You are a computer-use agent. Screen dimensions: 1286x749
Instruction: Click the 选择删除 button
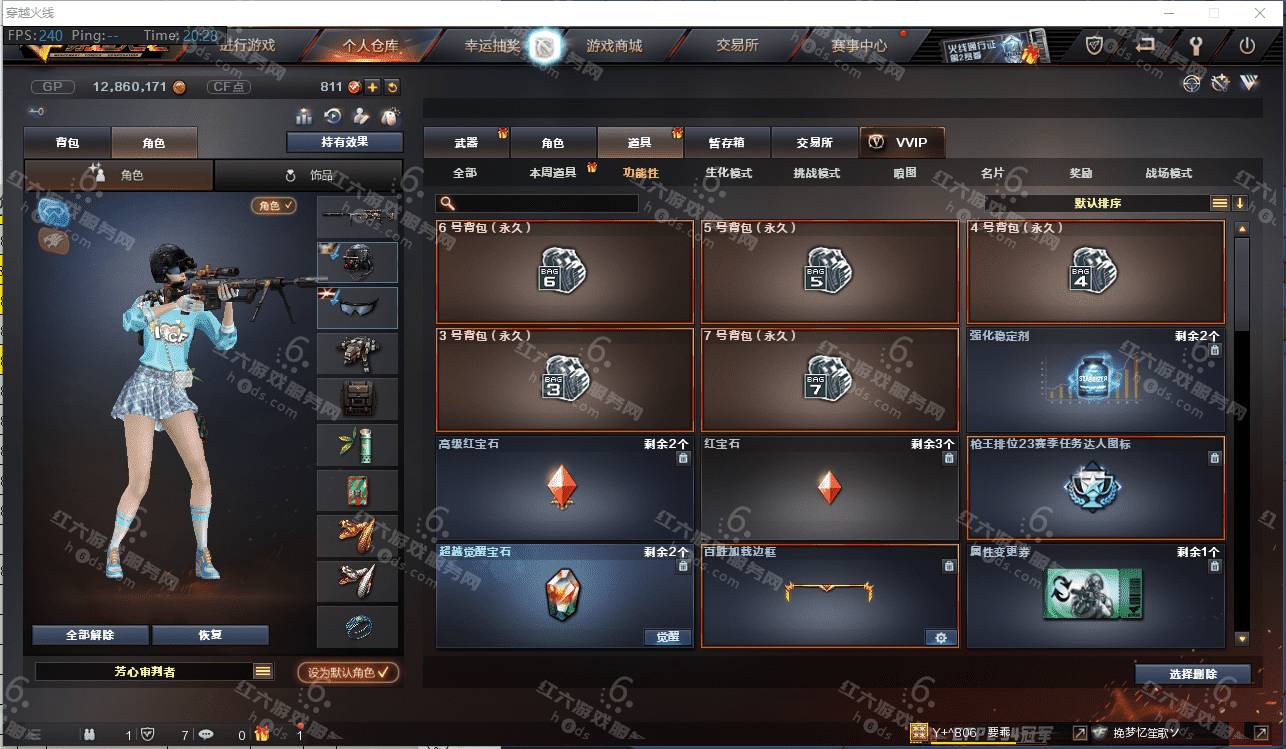tap(1193, 674)
